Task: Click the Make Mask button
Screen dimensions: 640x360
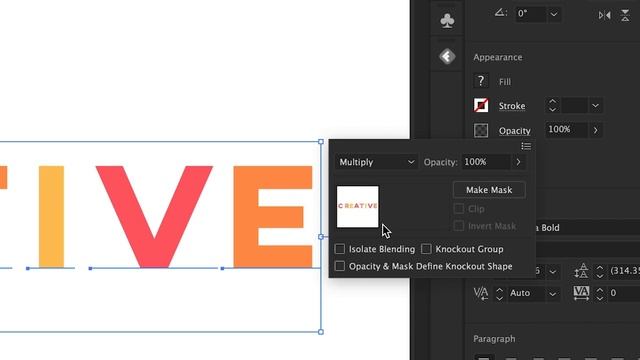Action: 489,190
